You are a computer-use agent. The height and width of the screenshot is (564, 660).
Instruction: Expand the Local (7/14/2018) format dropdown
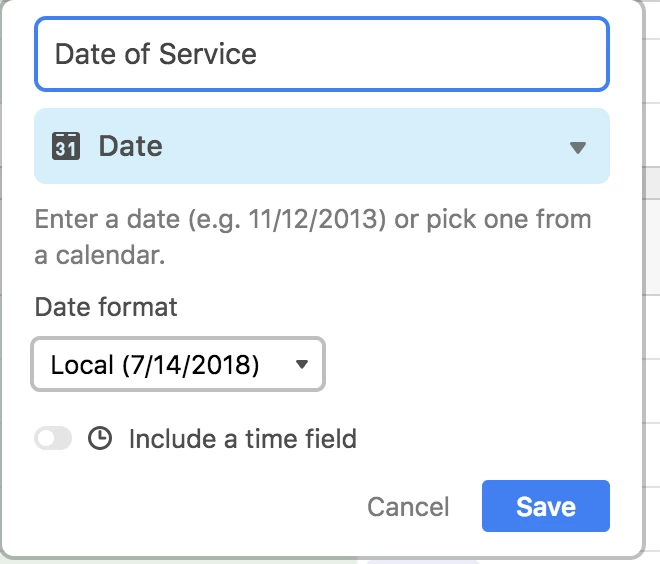coord(178,365)
